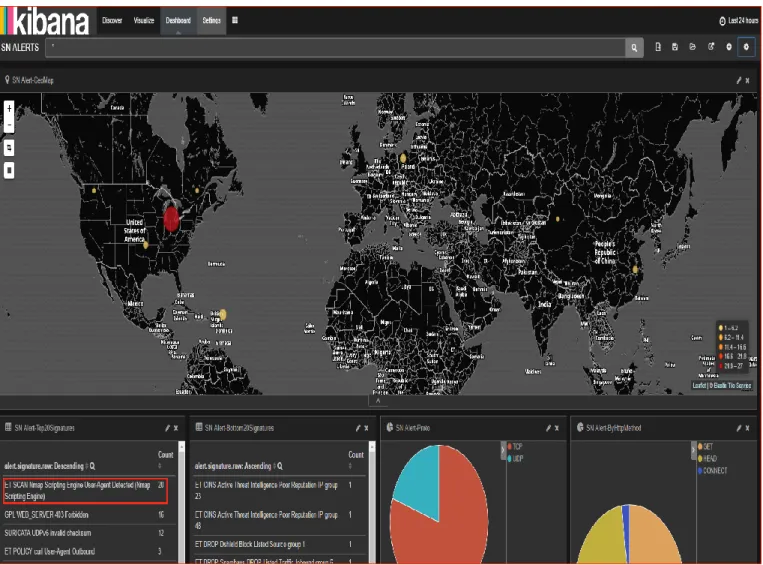Click the 1–6.2 legend color swatch

coord(721,328)
